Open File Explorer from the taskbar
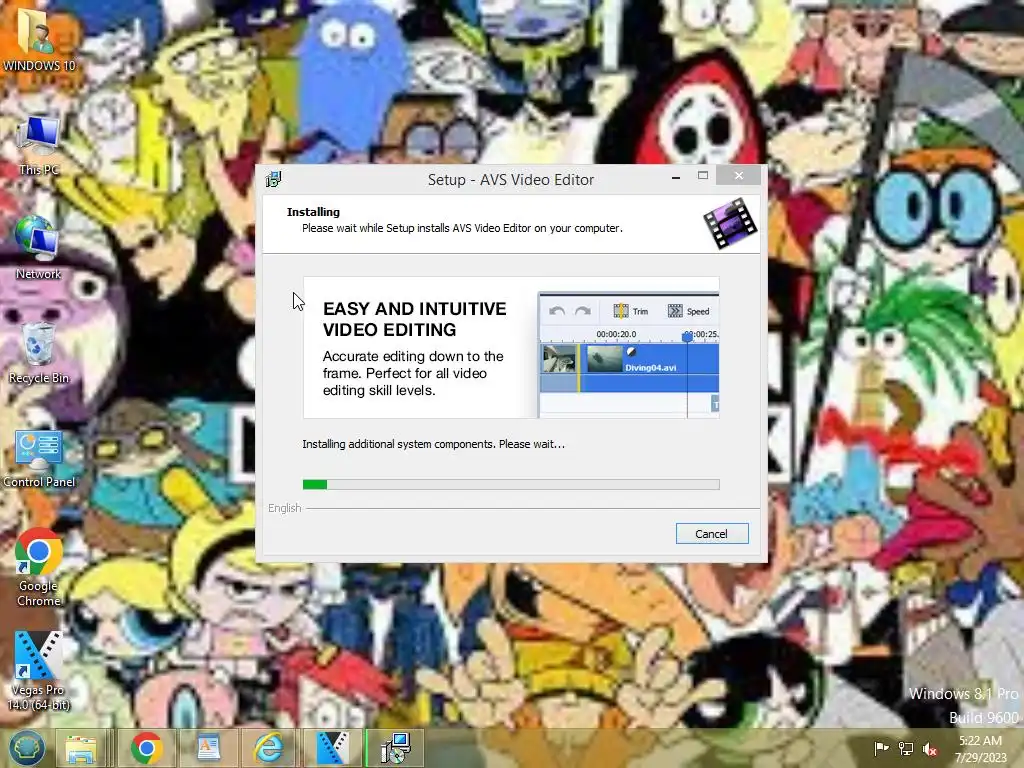The height and width of the screenshot is (768, 1024). (x=81, y=748)
